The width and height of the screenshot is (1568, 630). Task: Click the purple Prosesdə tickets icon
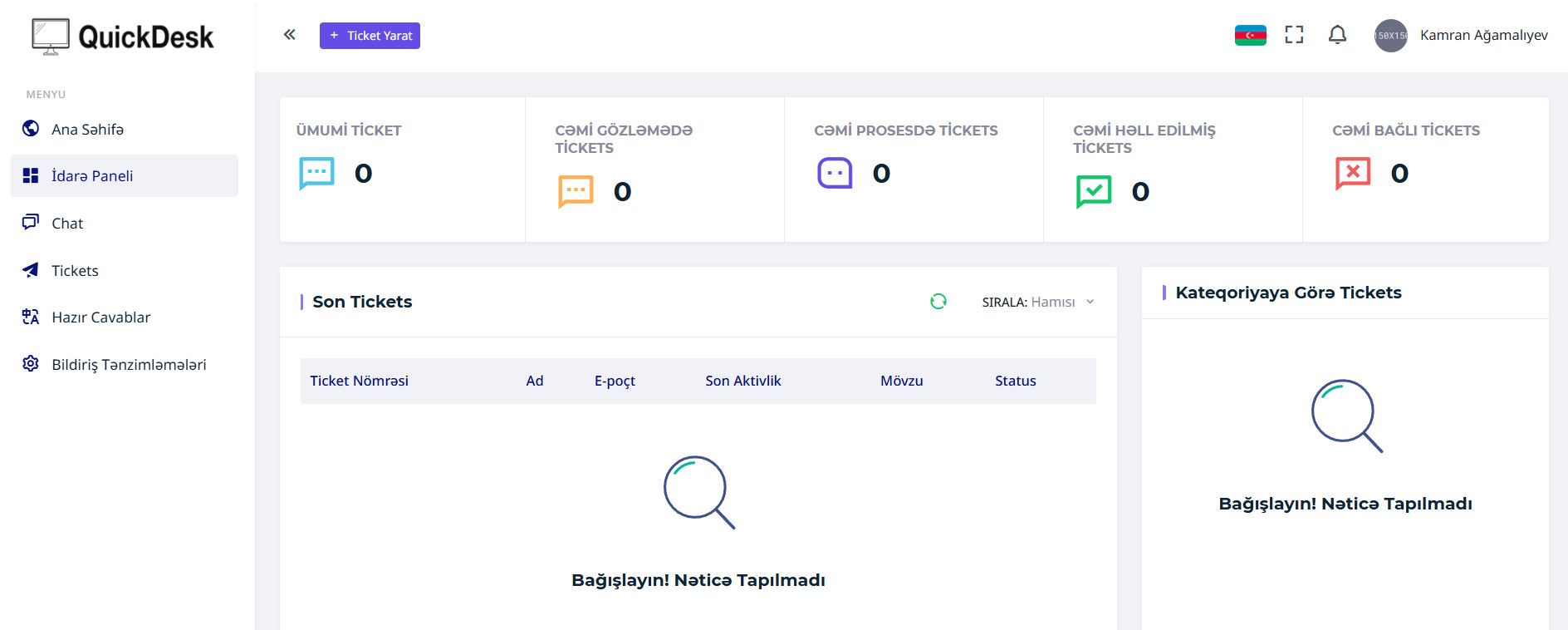click(835, 173)
